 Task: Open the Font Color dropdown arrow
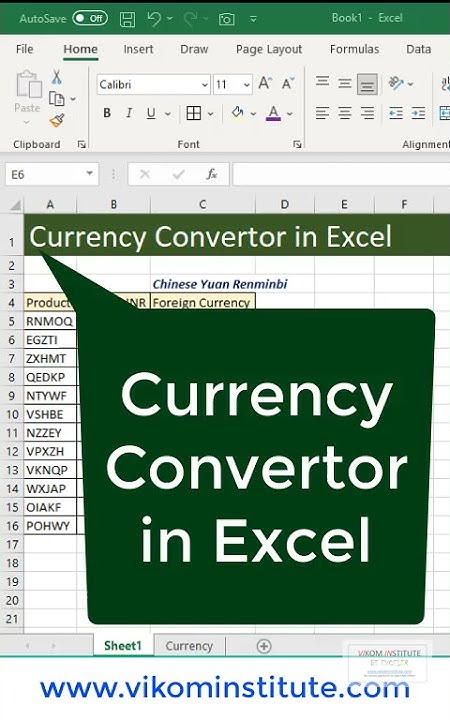tap(290, 113)
